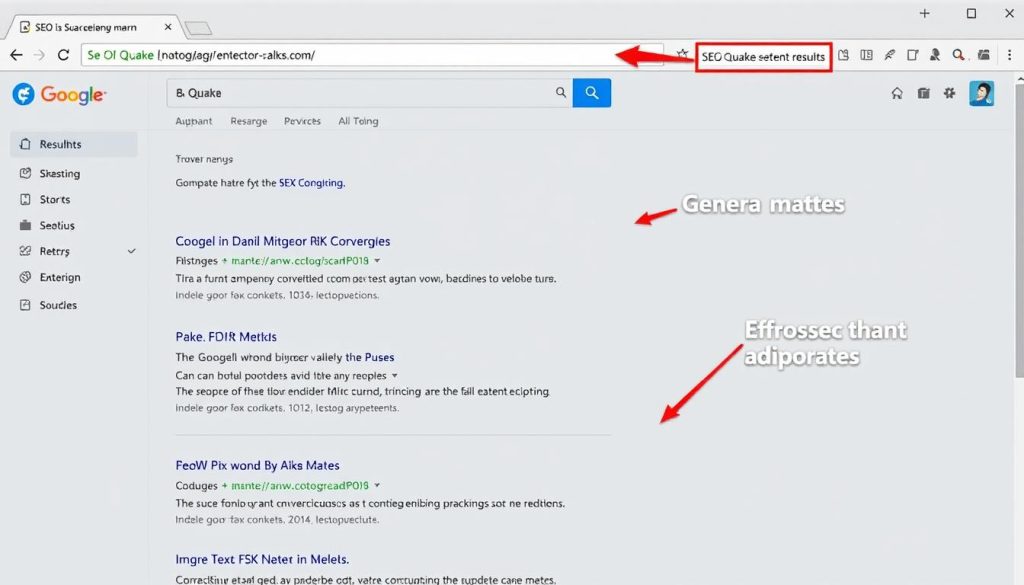Click 'The Googell wrond' snippet line
This screenshot has width=1024, height=585.
click(x=285, y=358)
